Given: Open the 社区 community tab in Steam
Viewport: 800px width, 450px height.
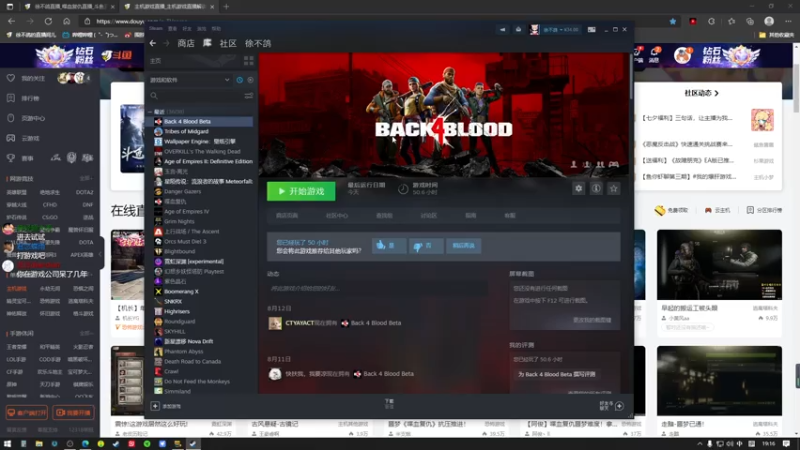Looking at the screenshot, I should [x=228, y=43].
